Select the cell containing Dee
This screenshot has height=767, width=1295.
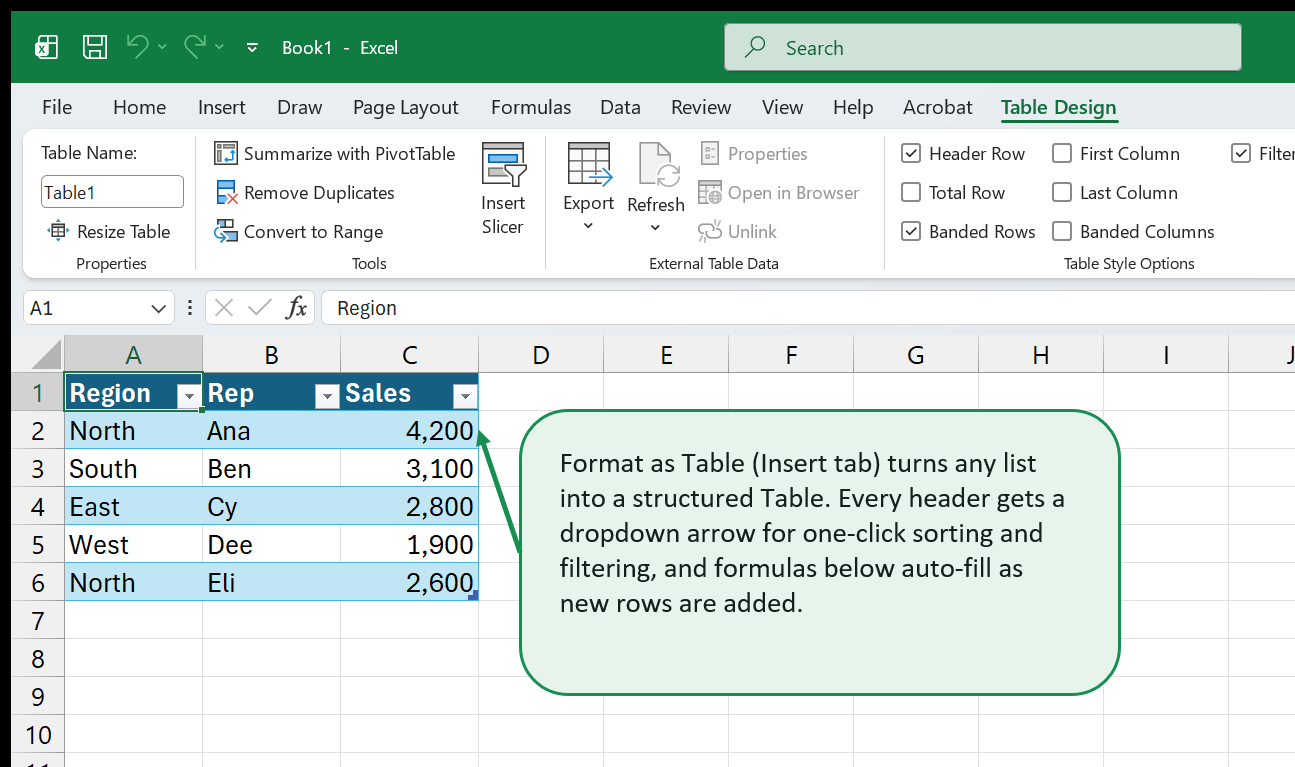(271, 544)
